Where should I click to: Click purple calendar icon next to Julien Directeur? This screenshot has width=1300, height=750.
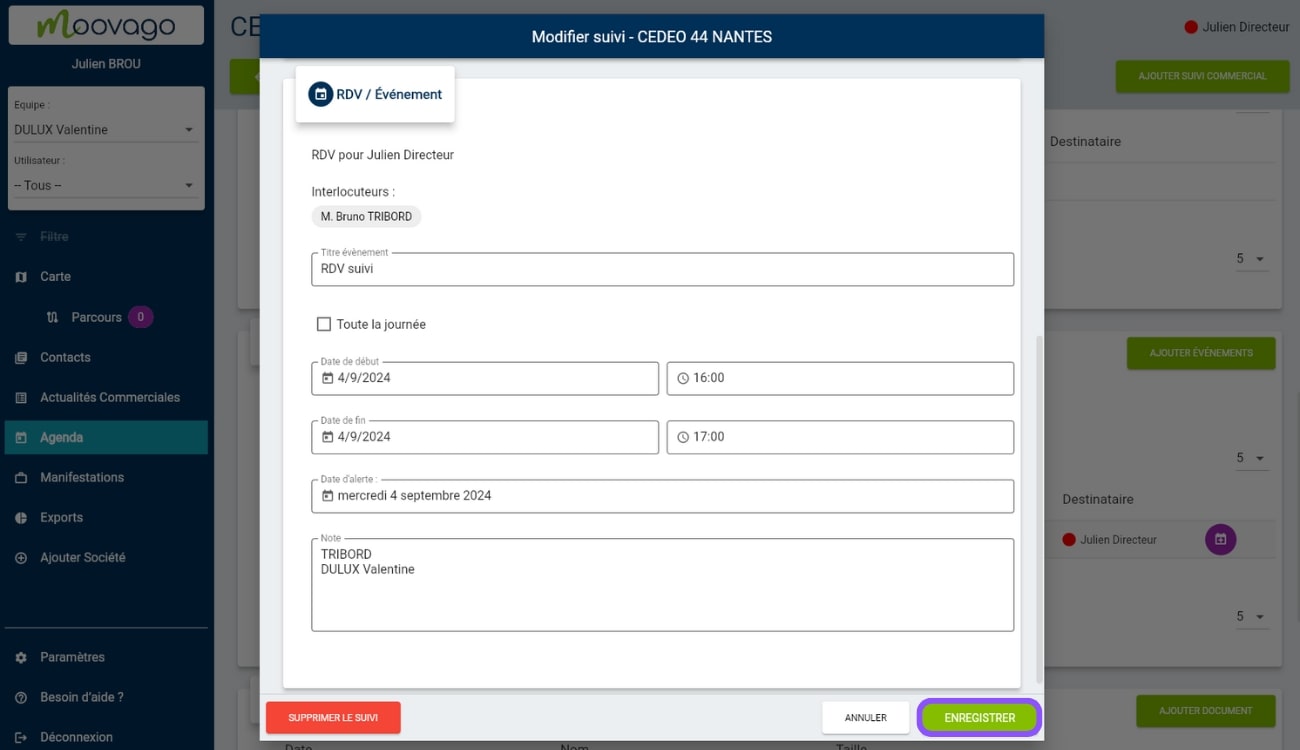point(1220,539)
